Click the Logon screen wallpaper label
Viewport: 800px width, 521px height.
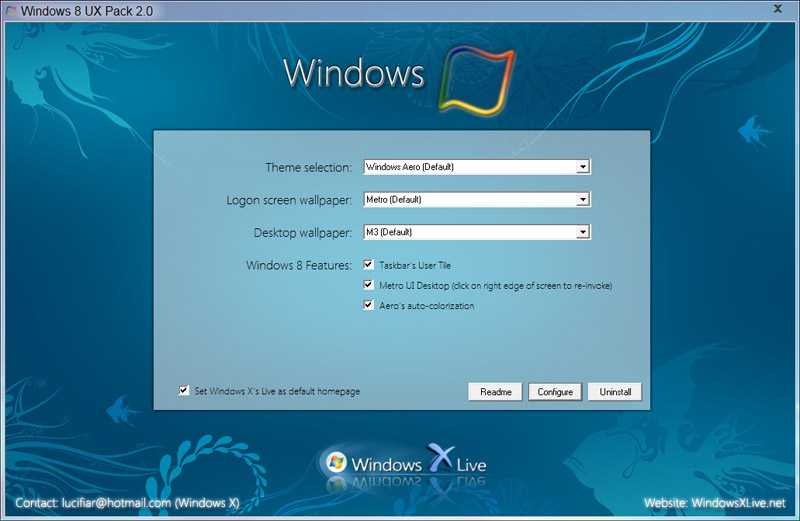coord(289,200)
